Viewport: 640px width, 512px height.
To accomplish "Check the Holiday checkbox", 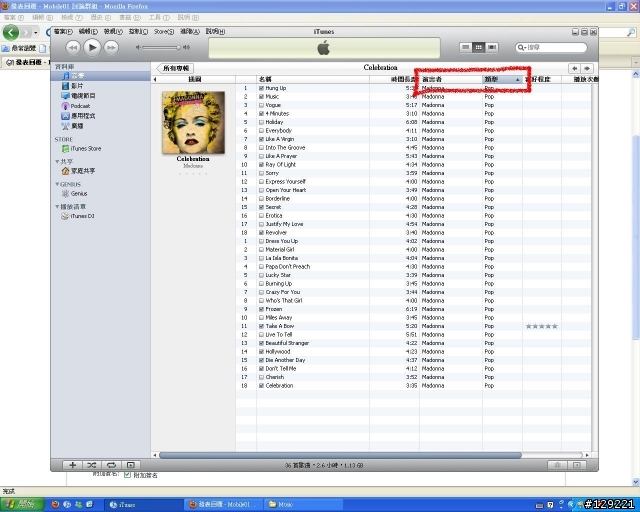I will (x=261, y=122).
